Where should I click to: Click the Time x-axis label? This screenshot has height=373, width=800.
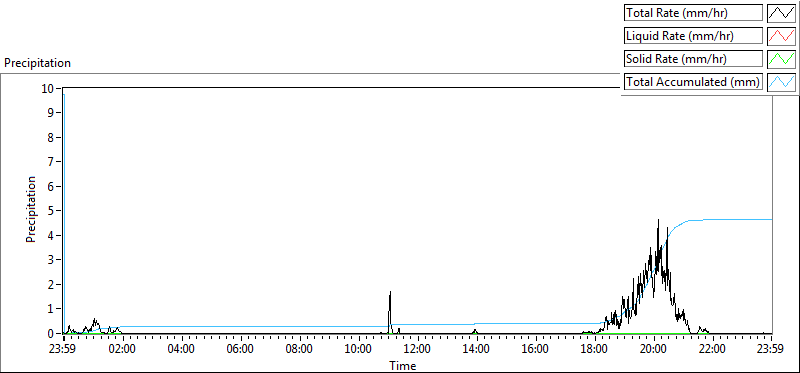pyautogui.click(x=403, y=366)
